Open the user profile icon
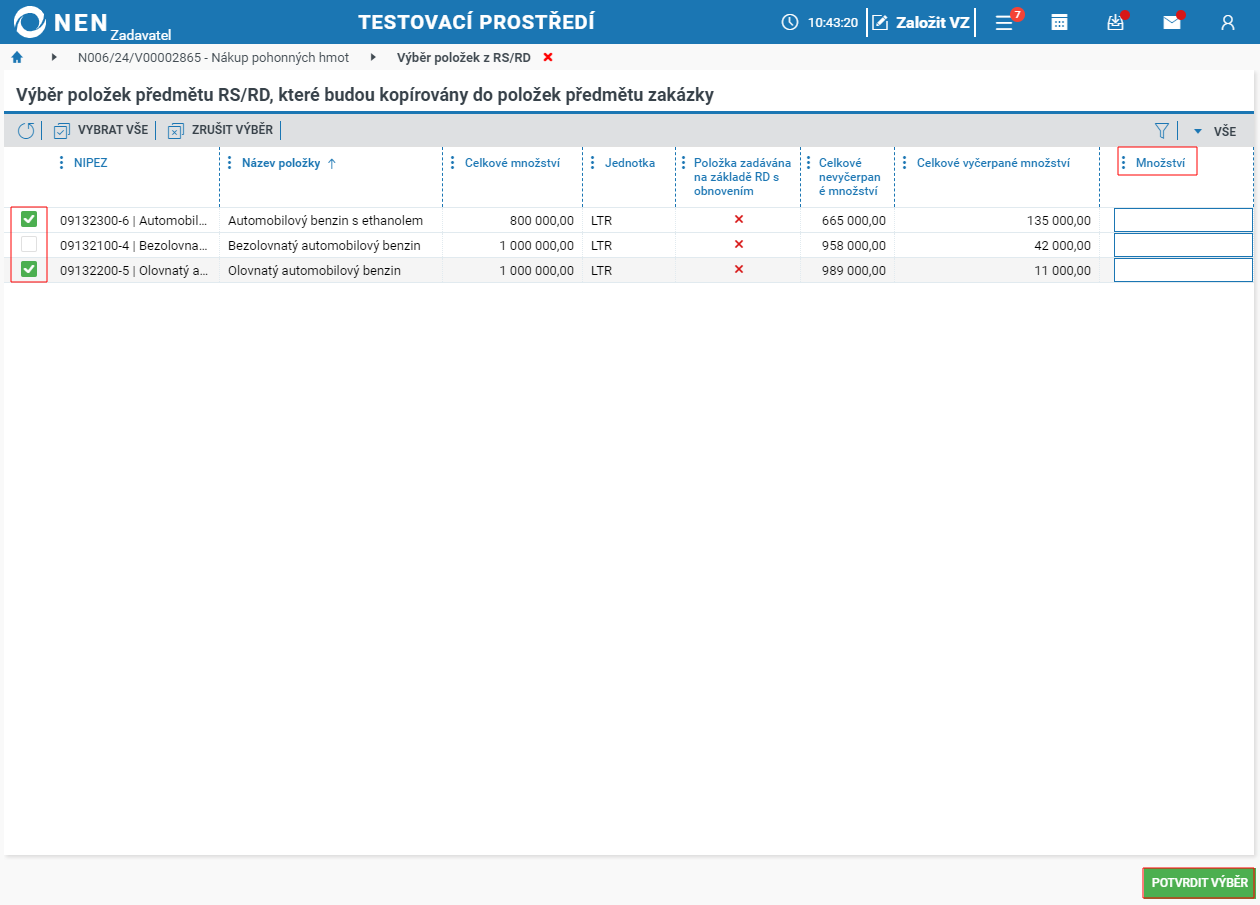1260x905 pixels. coord(1228,22)
